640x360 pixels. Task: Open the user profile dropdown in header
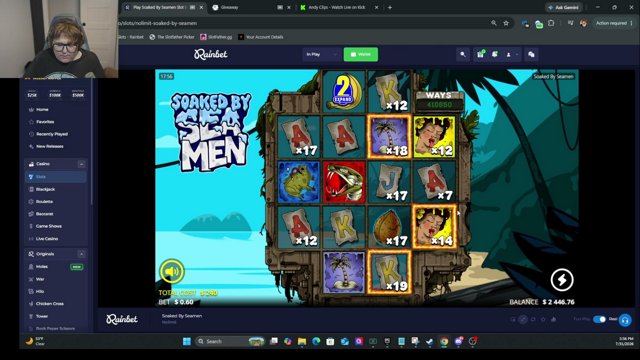click(x=512, y=54)
